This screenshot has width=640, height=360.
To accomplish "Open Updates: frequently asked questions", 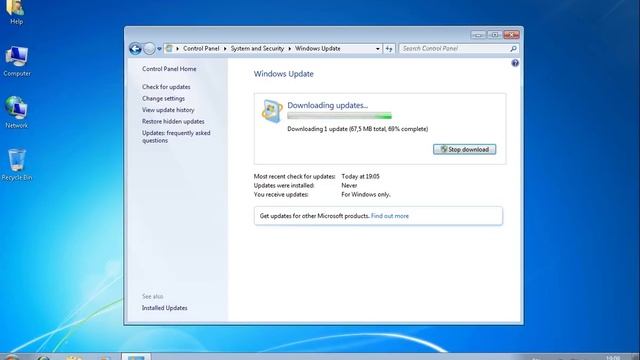I will pos(176,137).
